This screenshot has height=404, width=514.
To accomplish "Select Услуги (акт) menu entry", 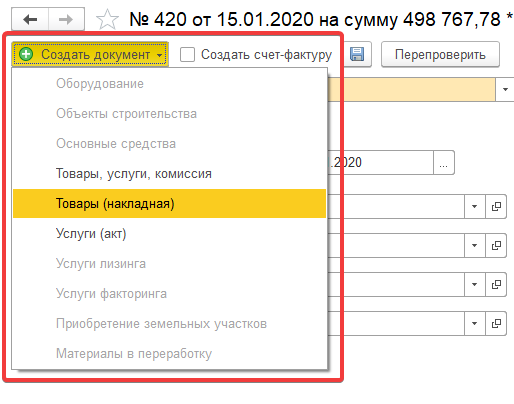I will (169, 234).
